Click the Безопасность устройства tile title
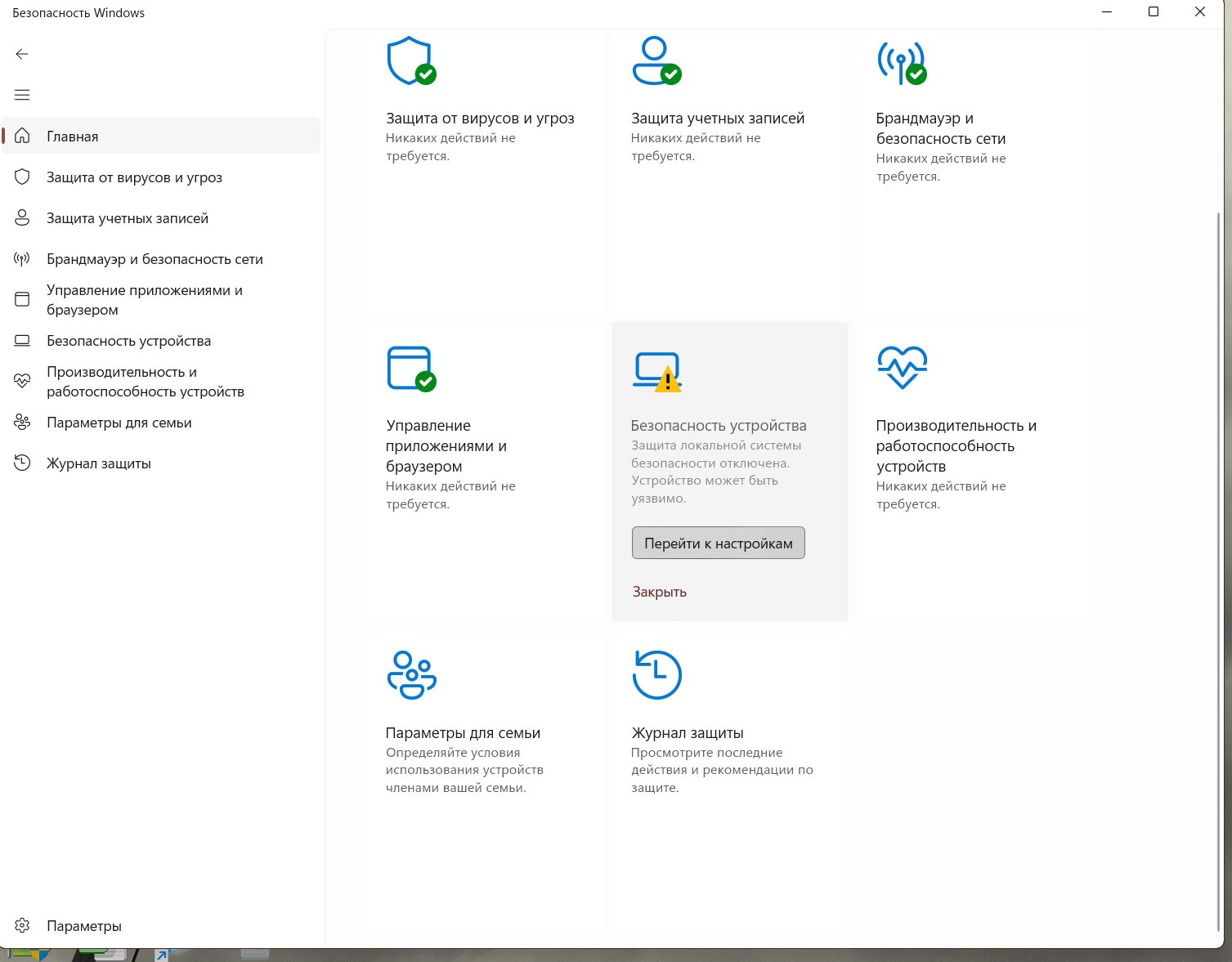The height and width of the screenshot is (962, 1232). pos(719,426)
